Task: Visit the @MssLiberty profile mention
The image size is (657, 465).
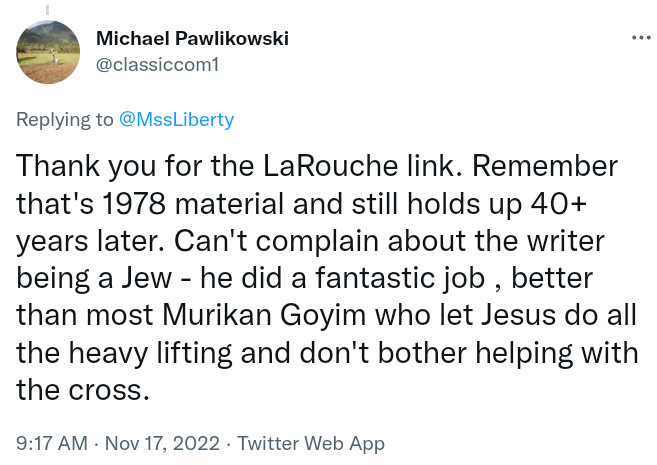Action: [176, 119]
